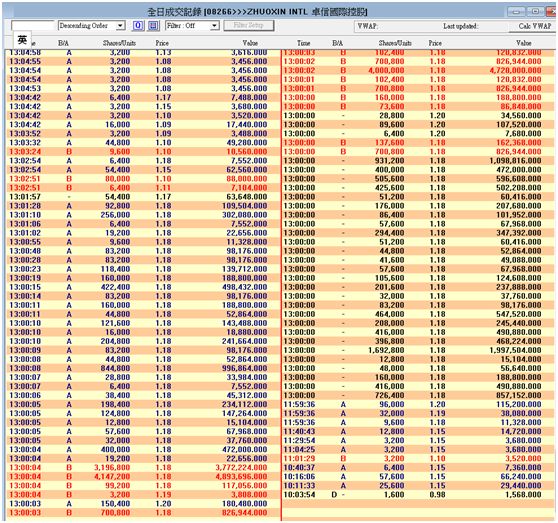Image resolution: width=558 pixels, height=523 pixels.
Task: Click the 'Last updated:' label
Action: (x=460, y=26)
